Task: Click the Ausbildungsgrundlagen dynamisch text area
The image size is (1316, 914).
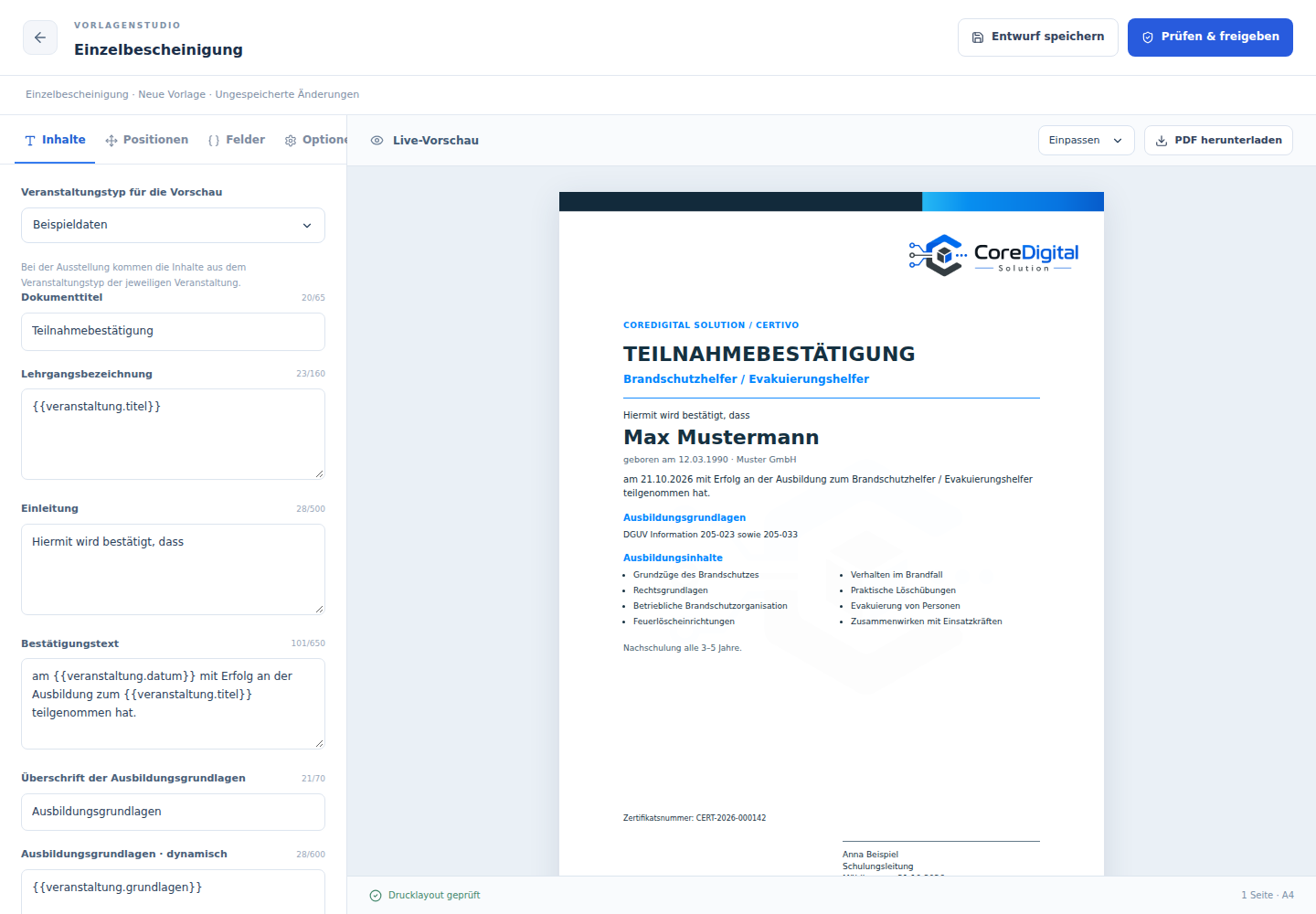Action: point(173,892)
